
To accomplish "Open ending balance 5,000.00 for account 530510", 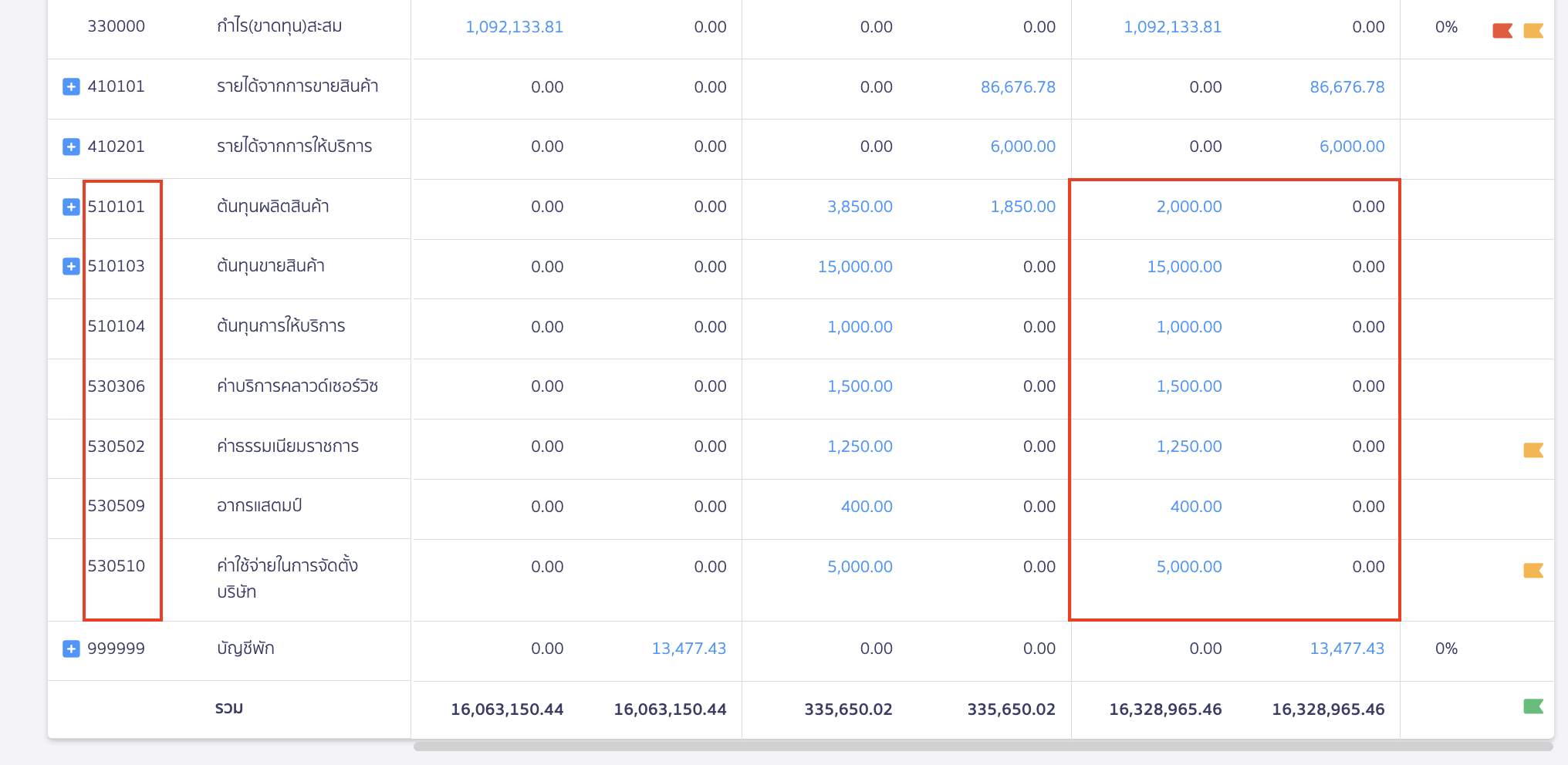I will [1188, 567].
